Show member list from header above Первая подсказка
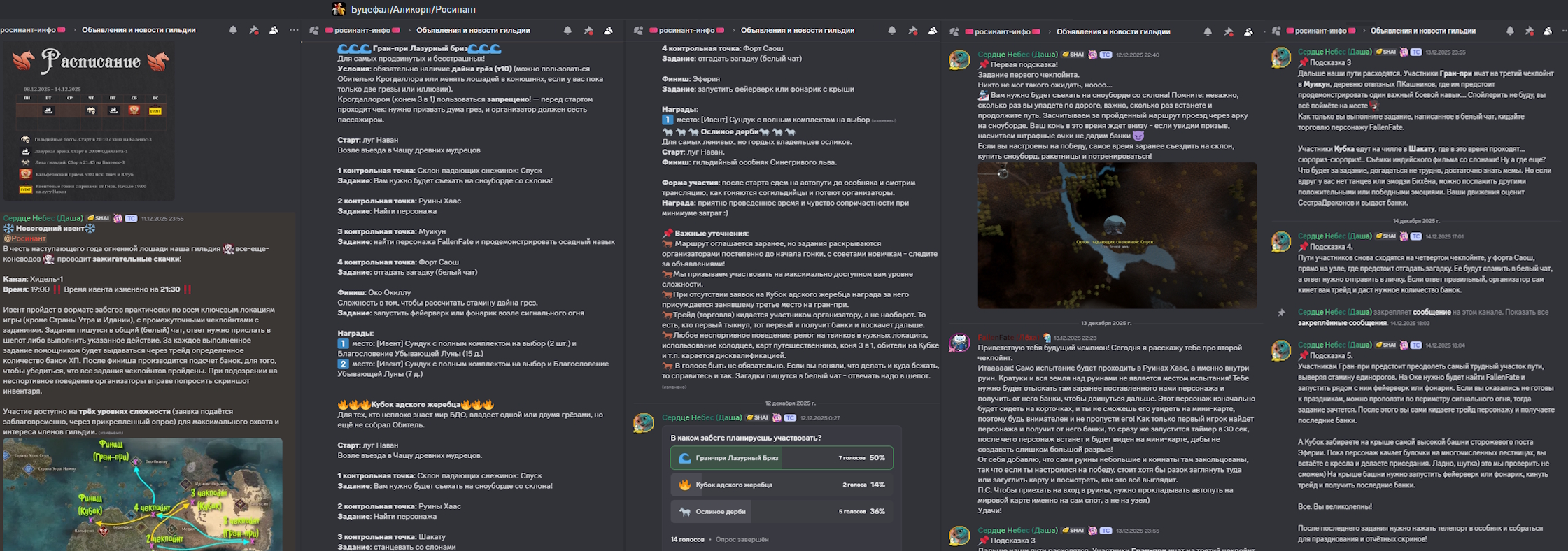Screen dimensions: 1568x551 [x=1248, y=31]
